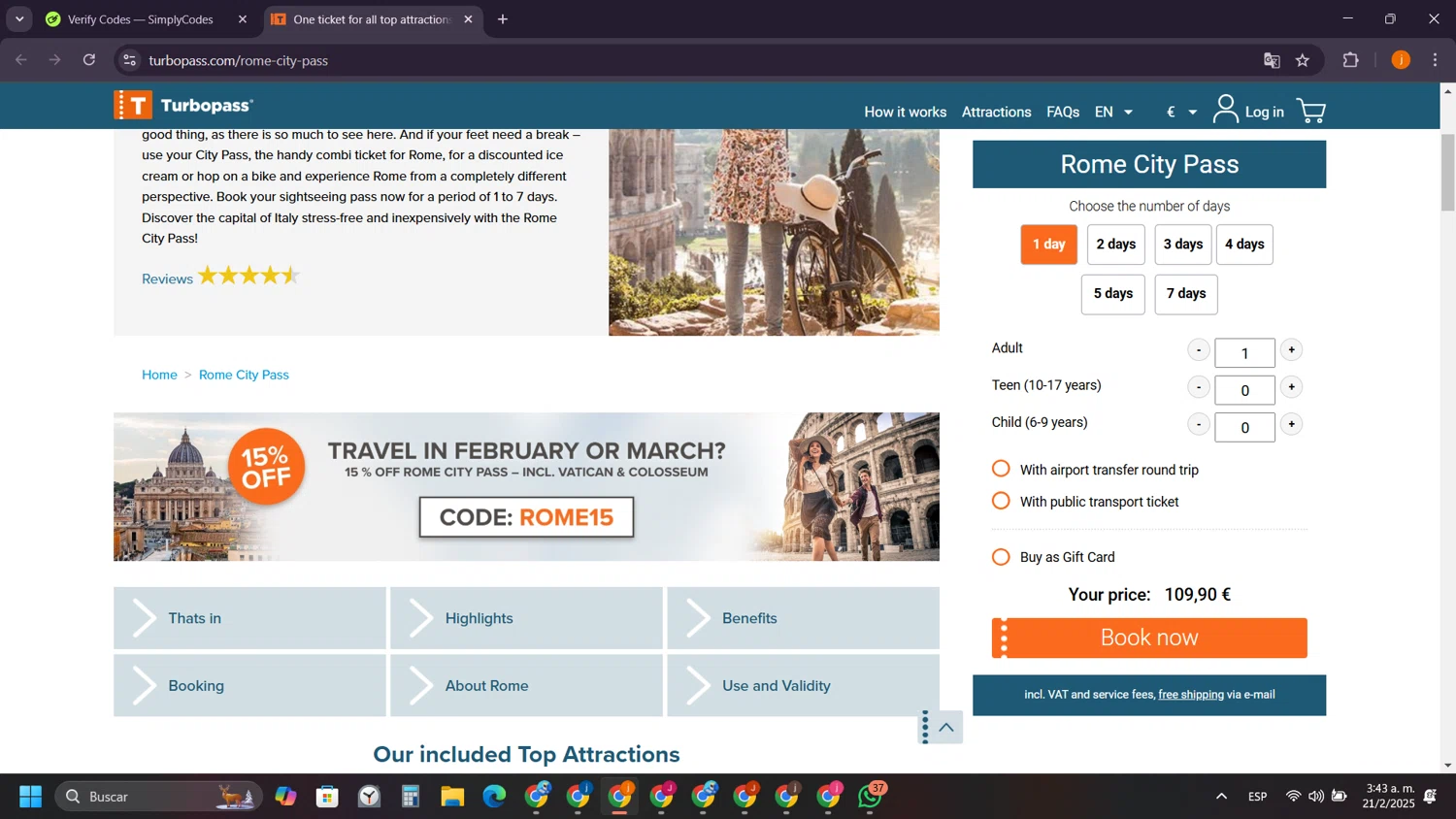Open the Attractions menu item

coord(996,112)
